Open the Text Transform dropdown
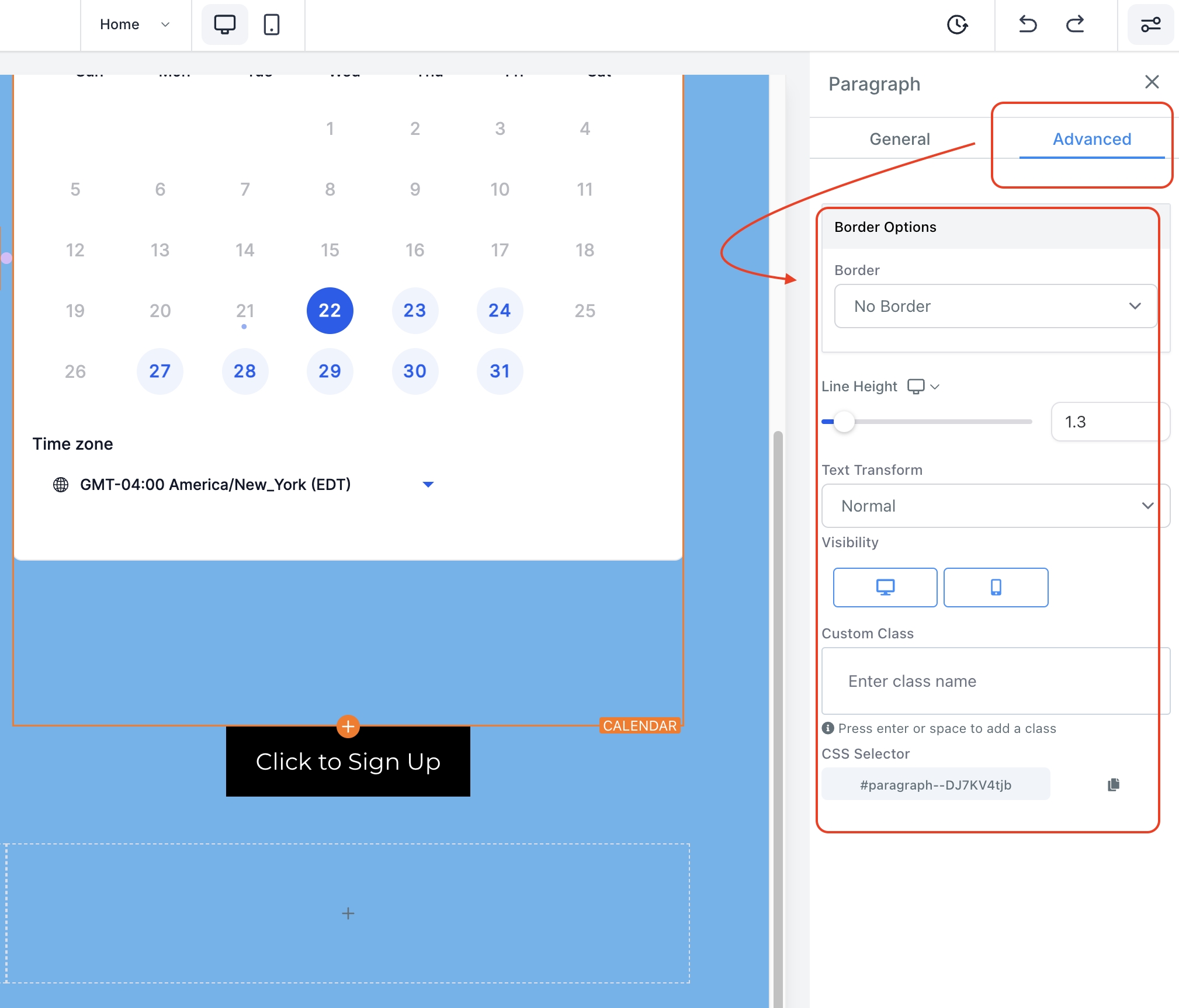The image size is (1179, 1008). tap(995, 506)
